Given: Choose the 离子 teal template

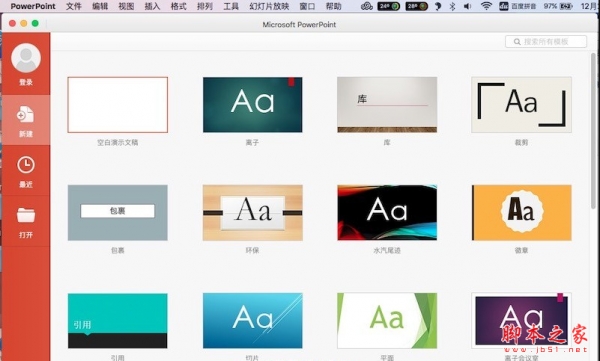Looking at the screenshot, I should pos(253,105).
